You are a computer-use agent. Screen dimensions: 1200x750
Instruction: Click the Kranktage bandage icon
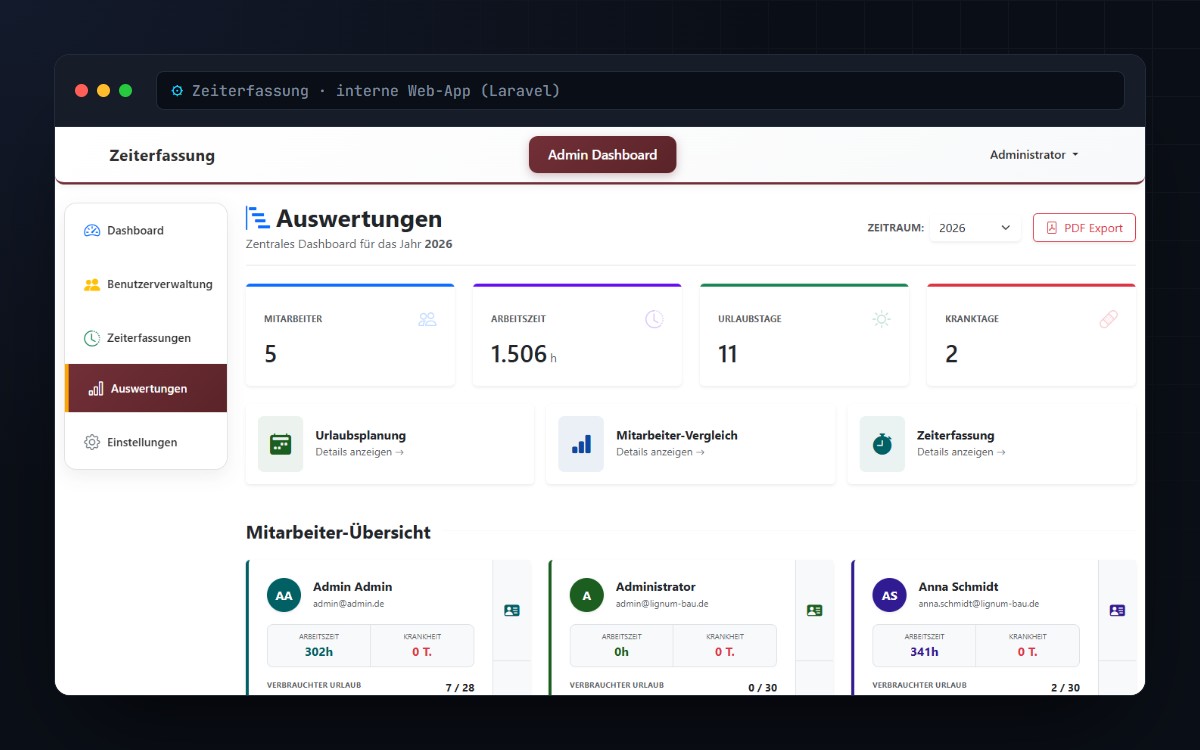1108,319
